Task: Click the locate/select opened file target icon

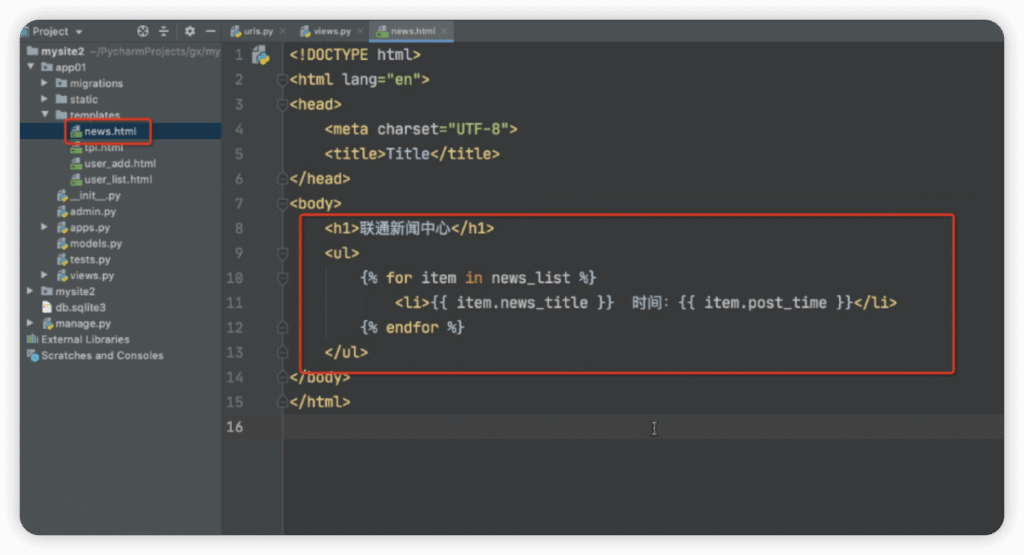Action: pos(142,31)
